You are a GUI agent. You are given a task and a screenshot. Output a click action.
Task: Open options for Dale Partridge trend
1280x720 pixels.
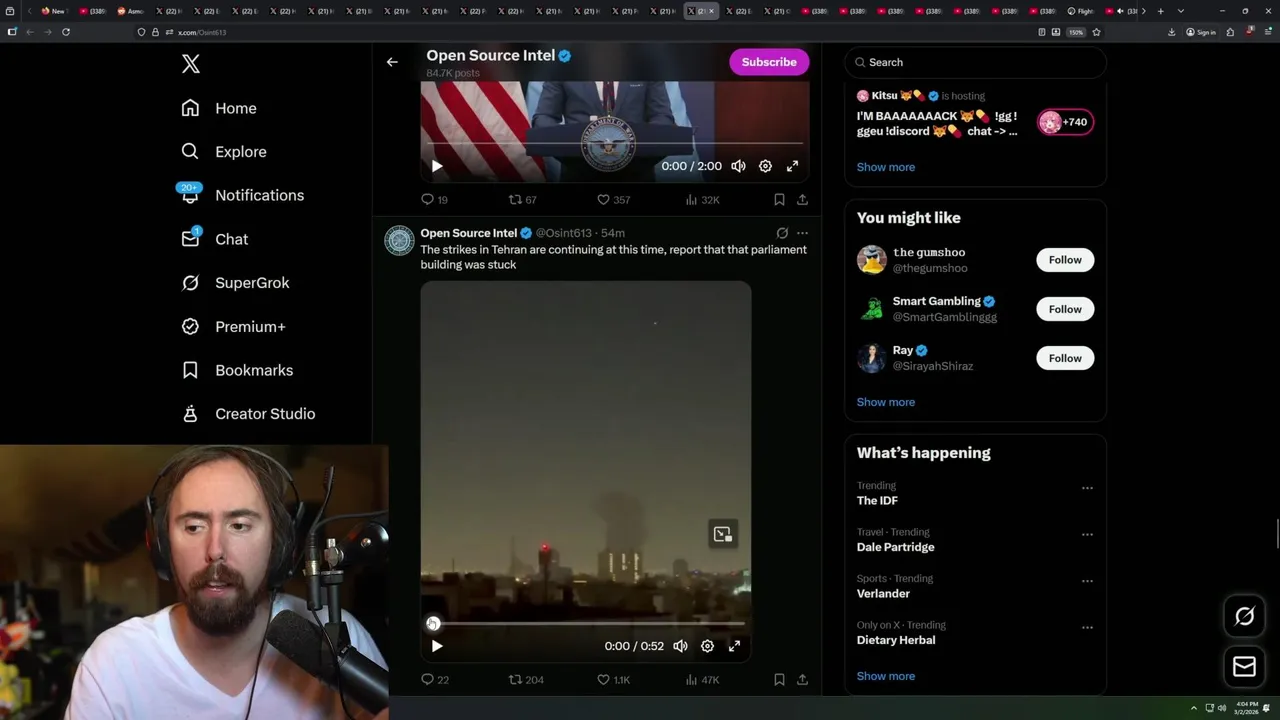tap(1087, 534)
